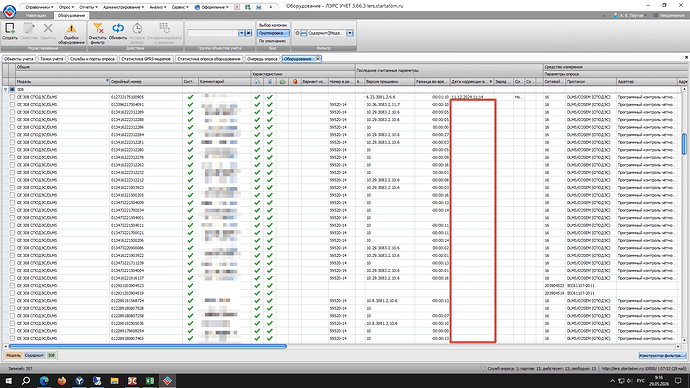The image size is (690, 388).
Task: Click the Серийный номер column header
Action: click(146, 81)
